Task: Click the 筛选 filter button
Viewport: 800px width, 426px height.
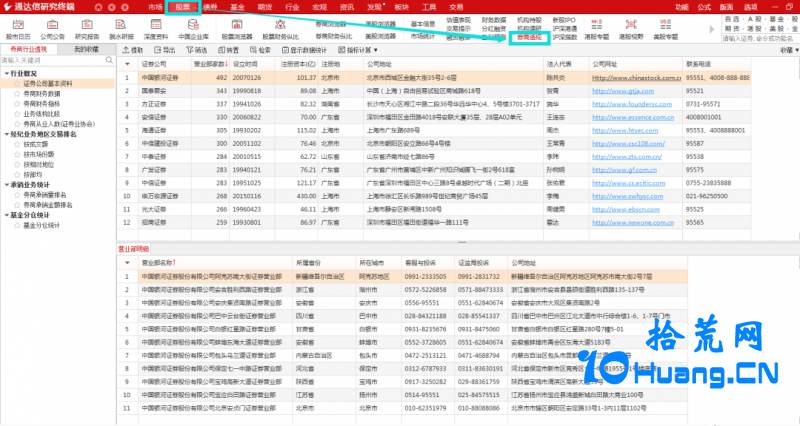Action: pyautogui.click(x=196, y=50)
